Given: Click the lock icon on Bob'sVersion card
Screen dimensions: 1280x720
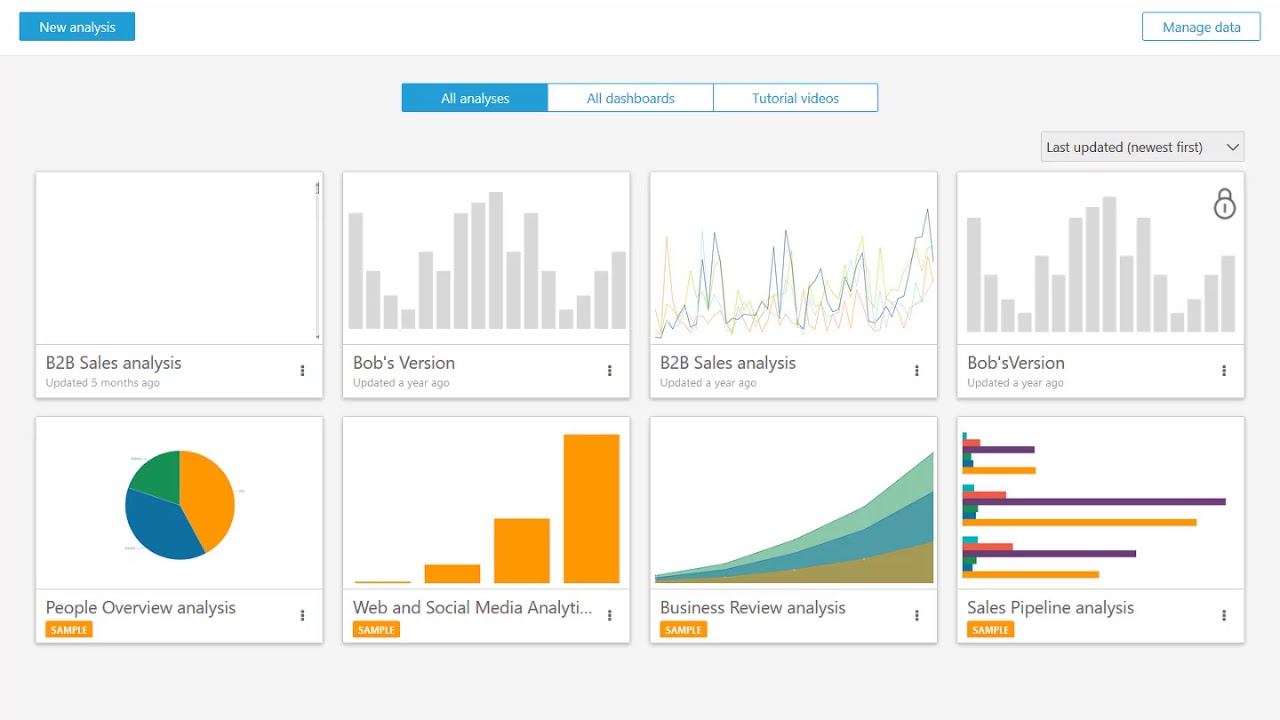Looking at the screenshot, I should coord(1224,204).
